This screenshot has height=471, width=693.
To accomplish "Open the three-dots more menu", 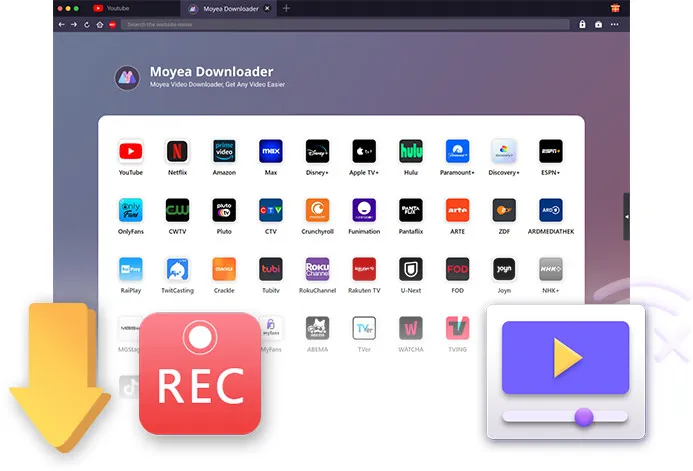I will click(615, 24).
